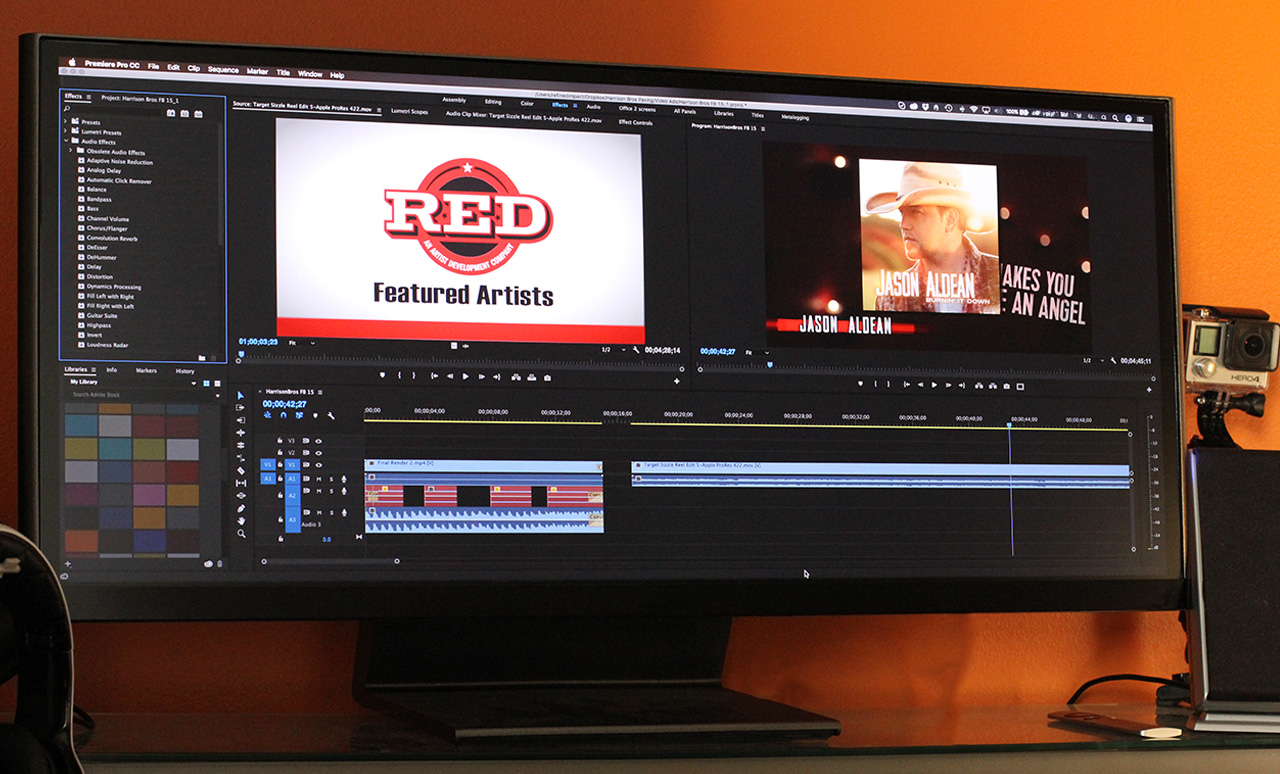The image size is (1280, 774).
Task: Mute audio track A1
Action: [319, 479]
